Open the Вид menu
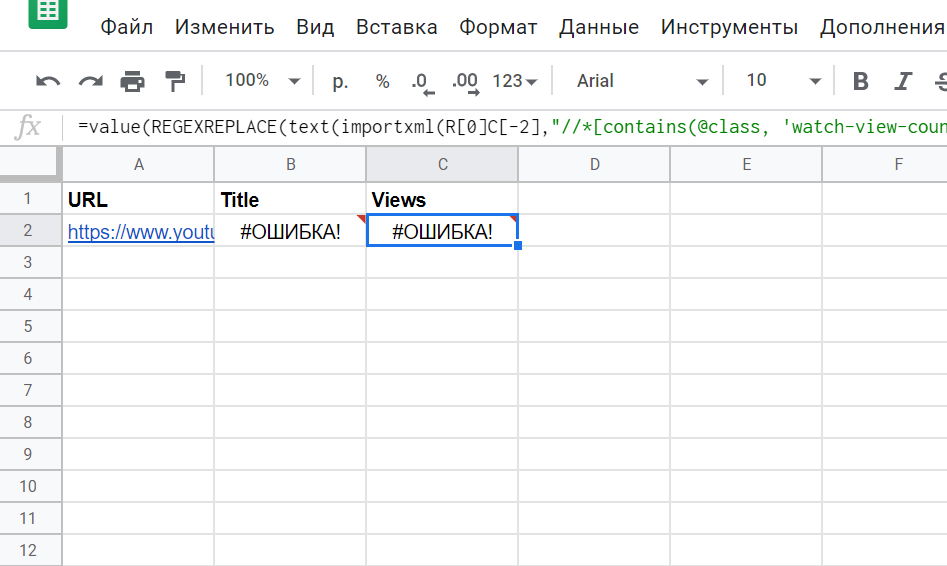 point(315,27)
